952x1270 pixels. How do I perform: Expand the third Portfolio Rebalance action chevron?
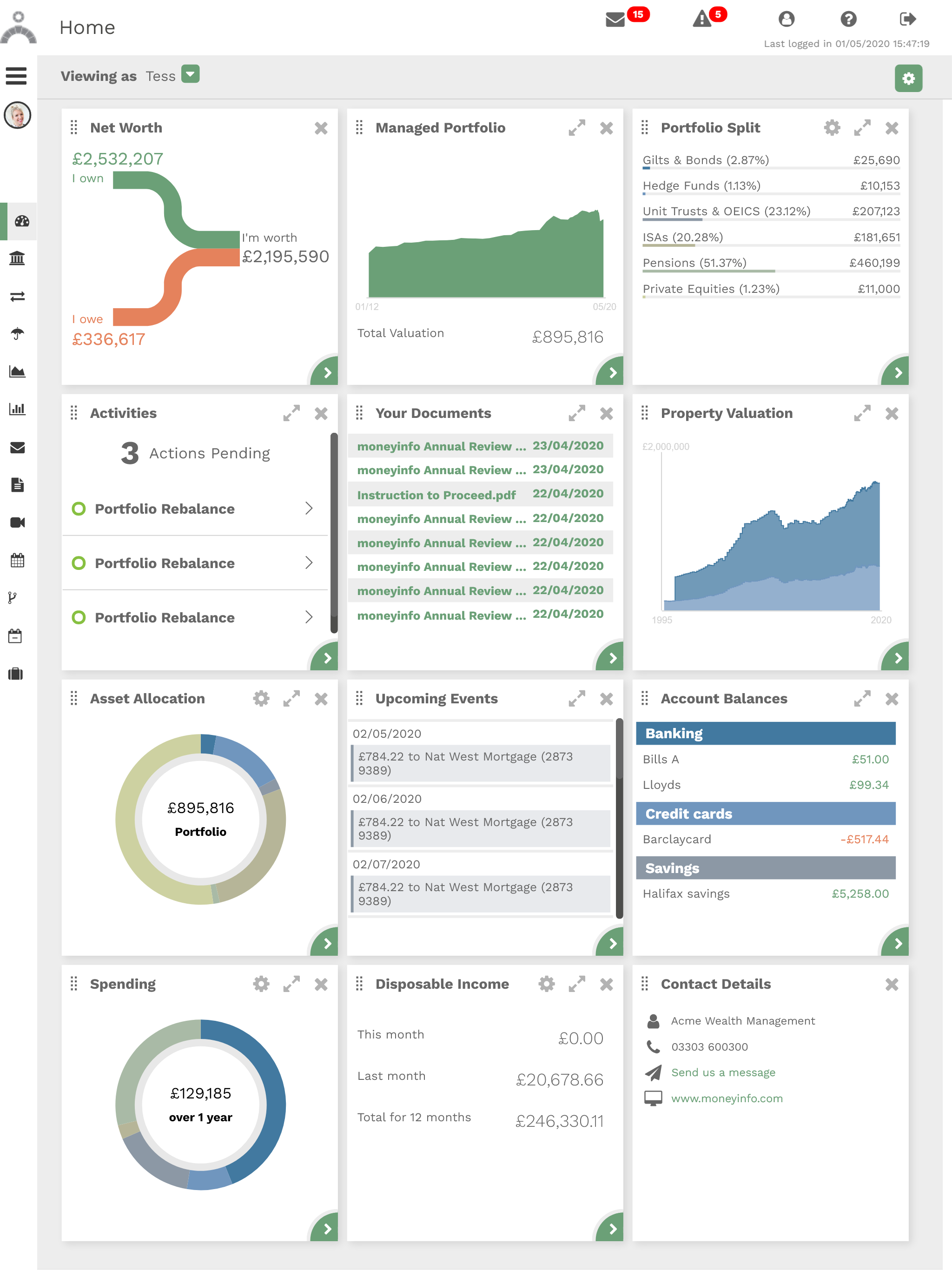tap(309, 616)
